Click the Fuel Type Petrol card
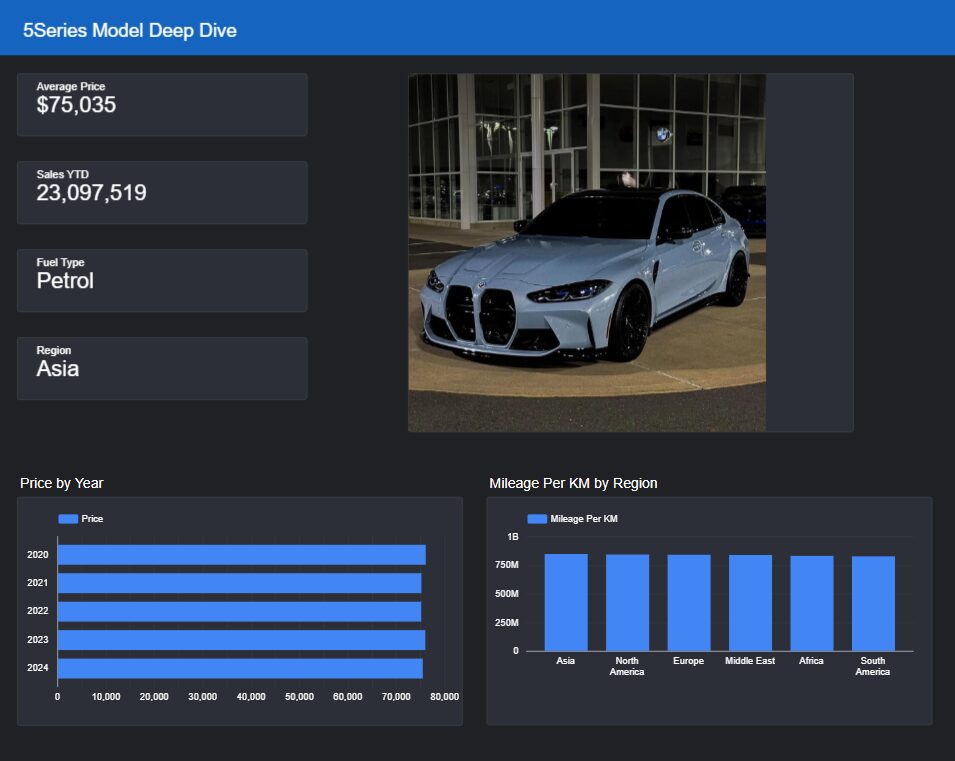Image resolution: width=955 pixels, height=761 pixels. (x=162, y=280)
